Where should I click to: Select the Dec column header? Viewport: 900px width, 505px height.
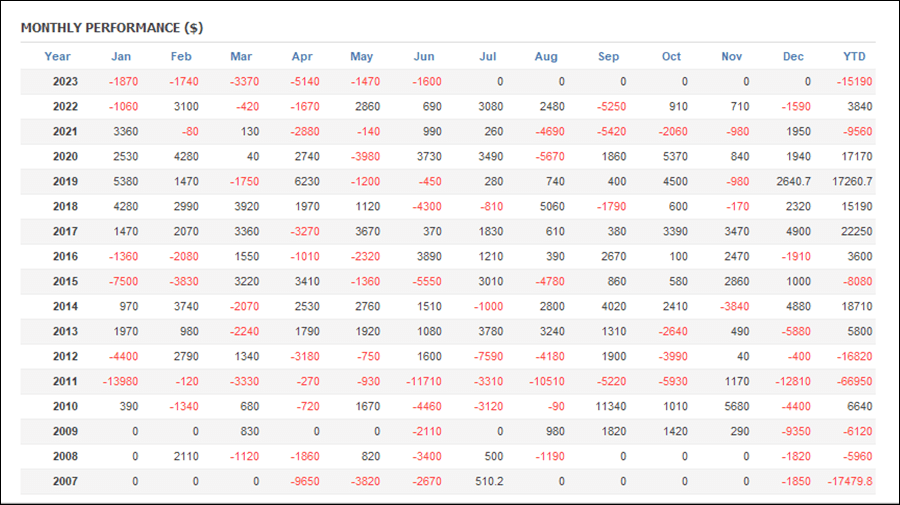click(x=793, y=56)
